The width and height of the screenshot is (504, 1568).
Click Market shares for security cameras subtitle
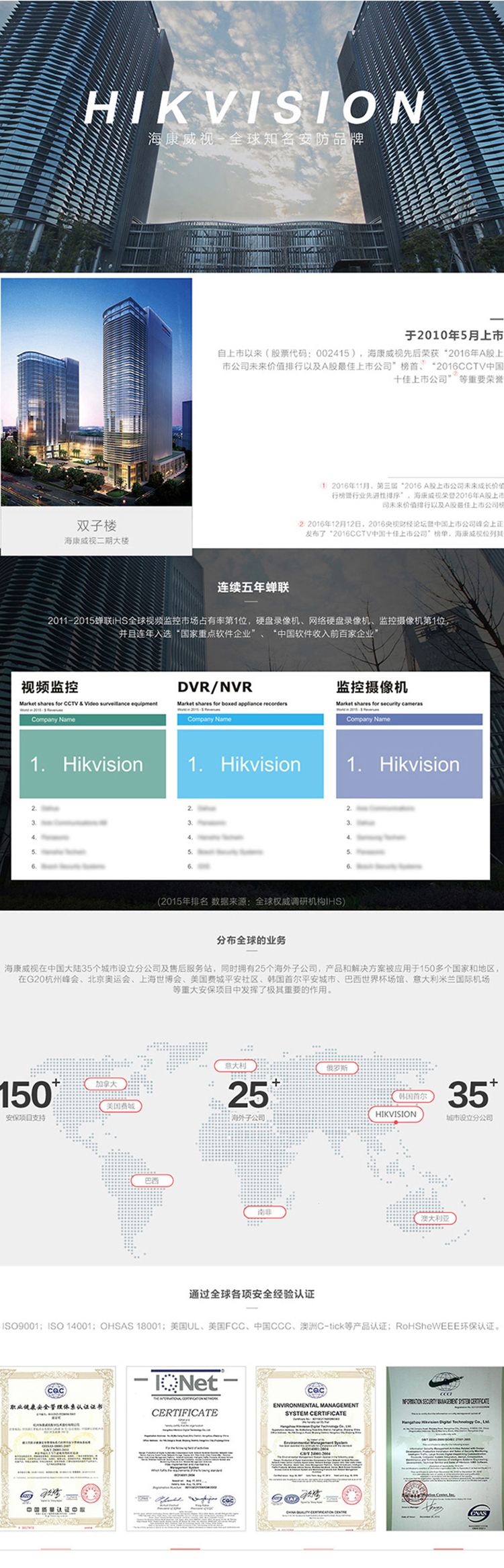(380, 703)
